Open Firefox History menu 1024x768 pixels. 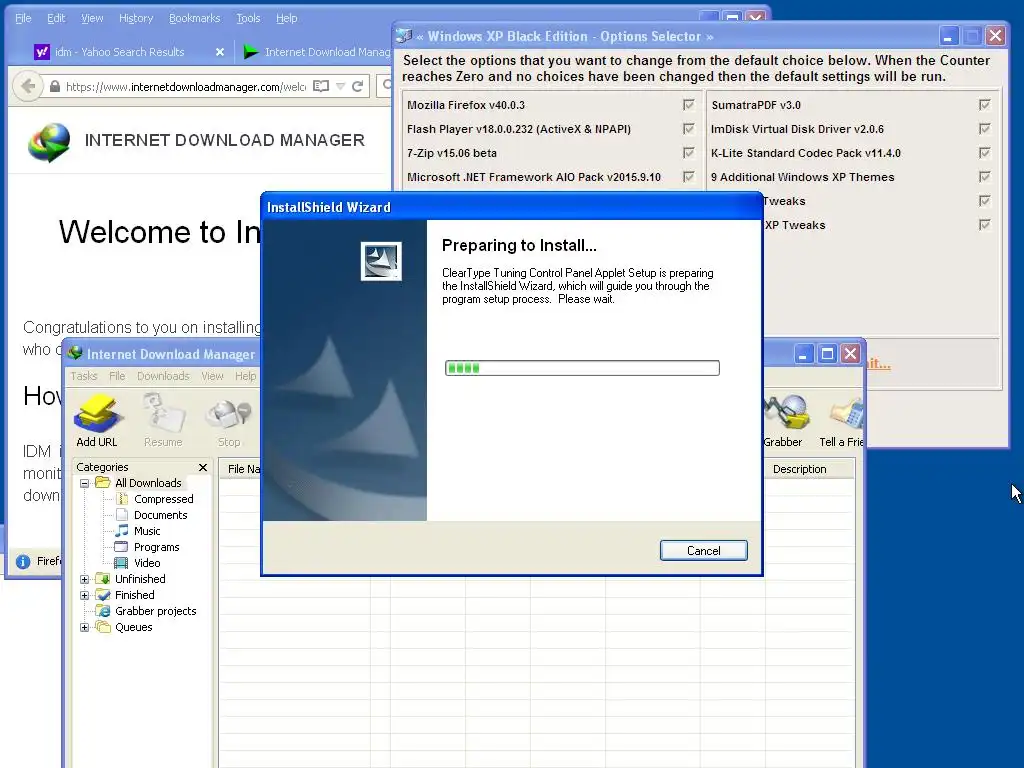pyautogui.click(x=136, y=18)
